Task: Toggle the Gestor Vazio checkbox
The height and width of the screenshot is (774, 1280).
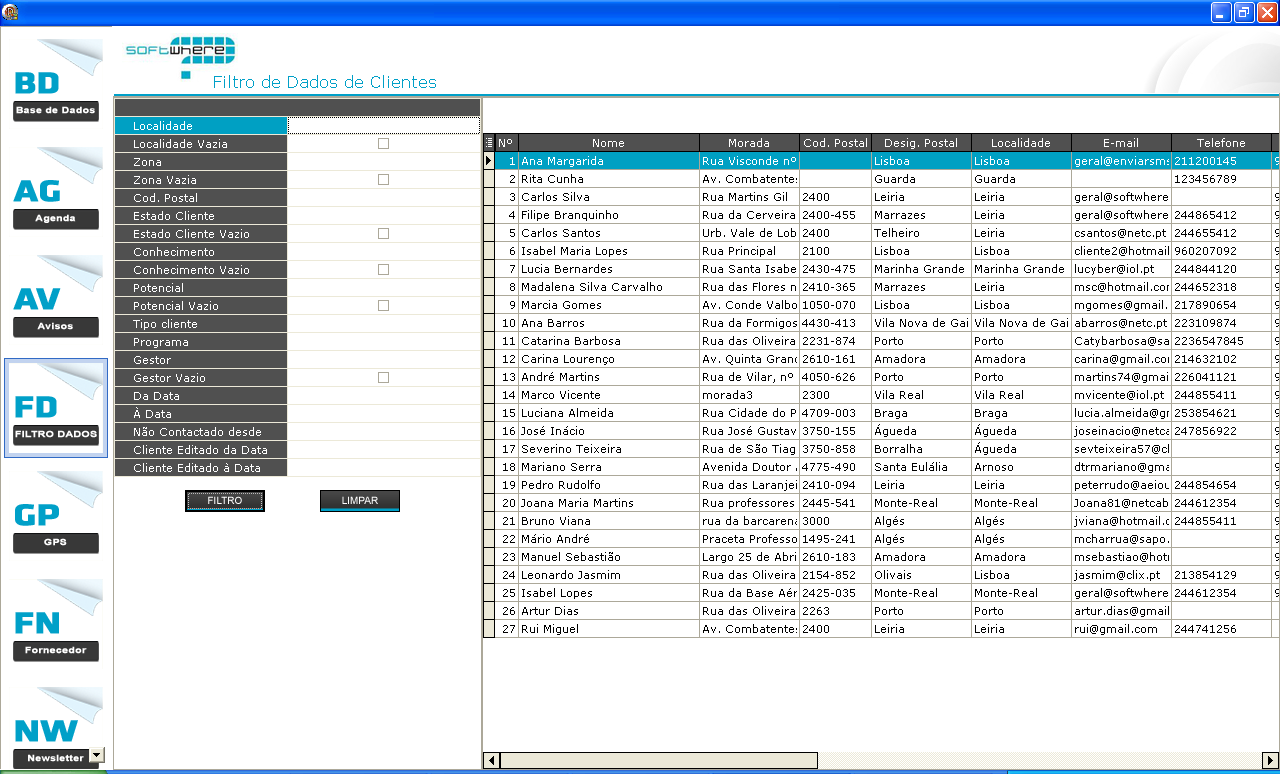Action: 383,378
